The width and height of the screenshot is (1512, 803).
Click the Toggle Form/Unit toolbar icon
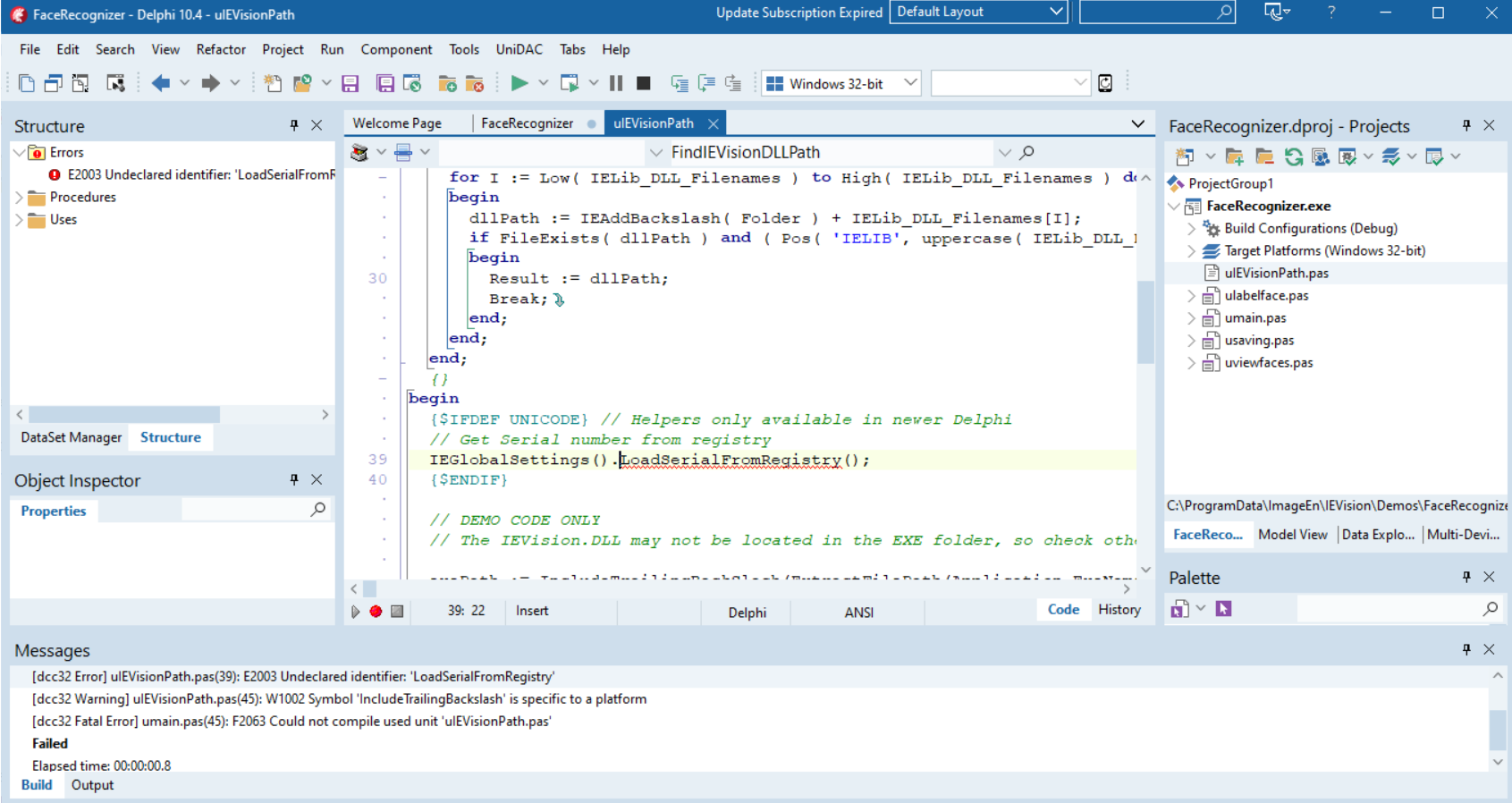(80, 83)
